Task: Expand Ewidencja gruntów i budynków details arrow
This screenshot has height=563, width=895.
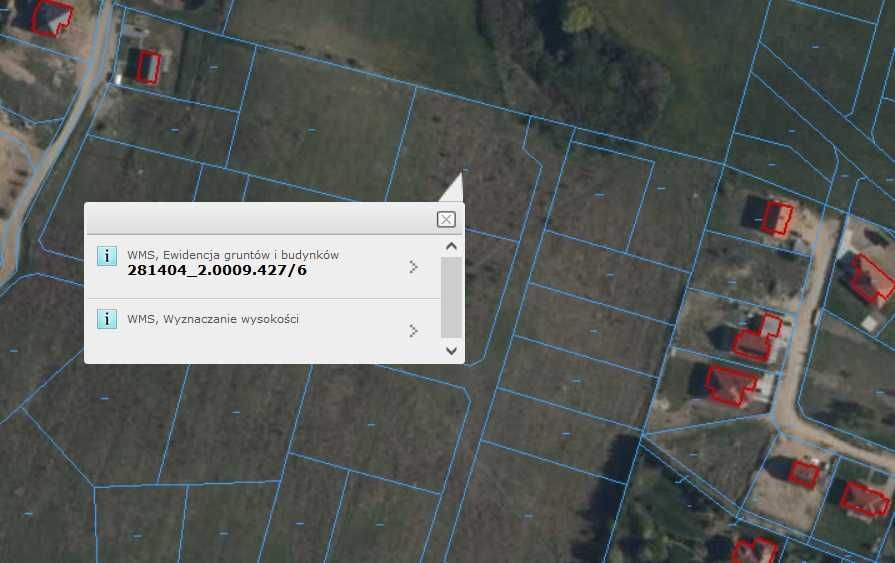Action: (413, 267)
